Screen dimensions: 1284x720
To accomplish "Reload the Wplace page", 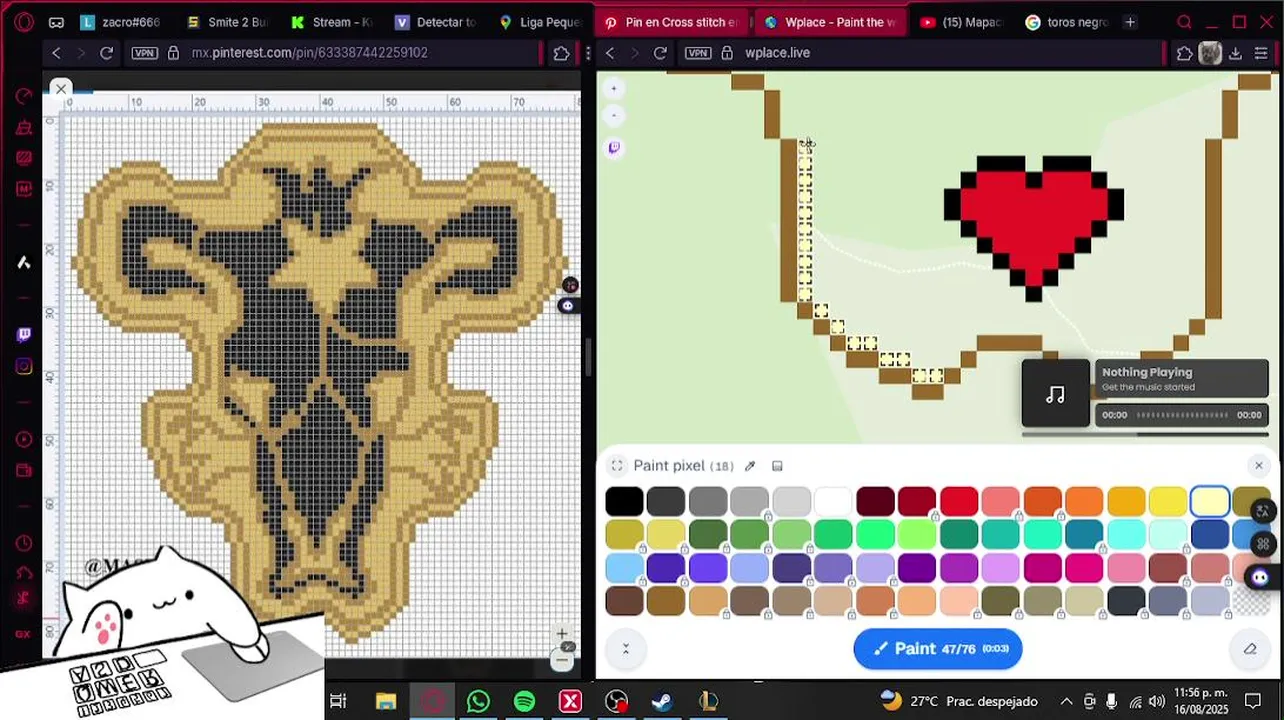I will (x=660, y=53).
